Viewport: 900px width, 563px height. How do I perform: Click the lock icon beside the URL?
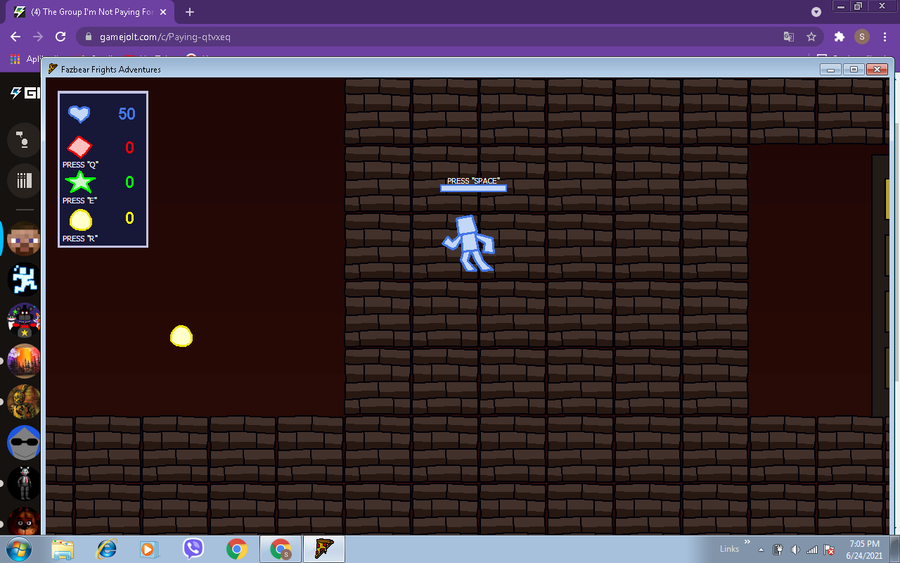click(88, 37)
